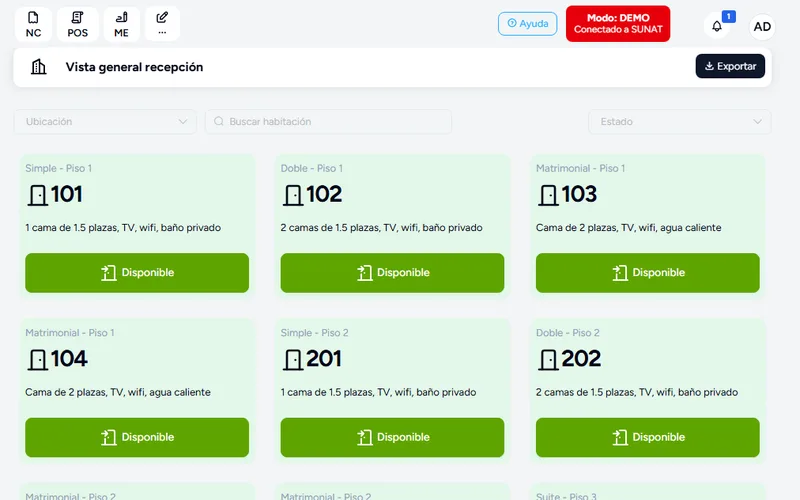Click the room 201 amenities description
800x500 pixels.
pos(378,392)
